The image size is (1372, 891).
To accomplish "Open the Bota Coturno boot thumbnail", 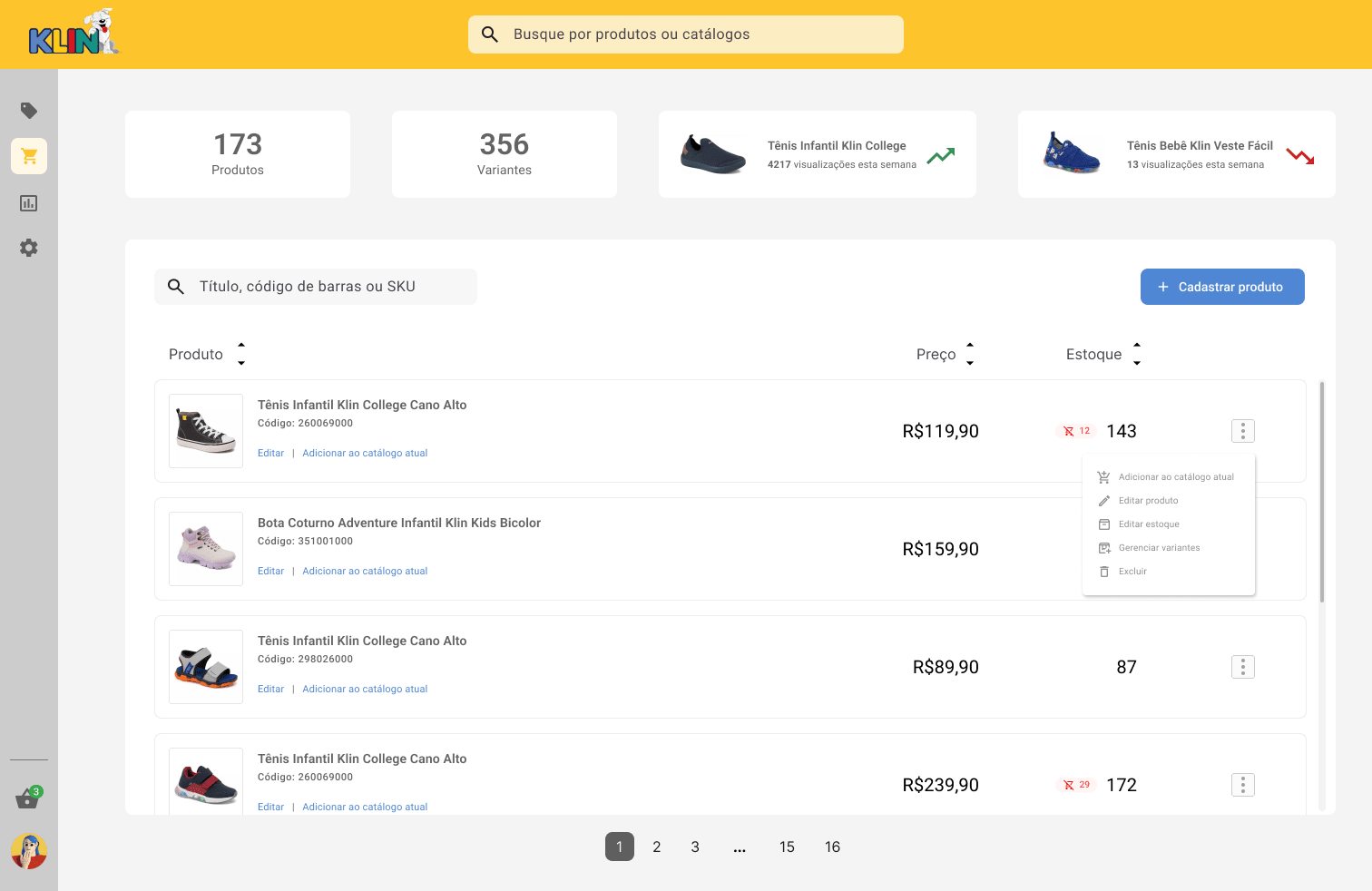I will [206, 549].
